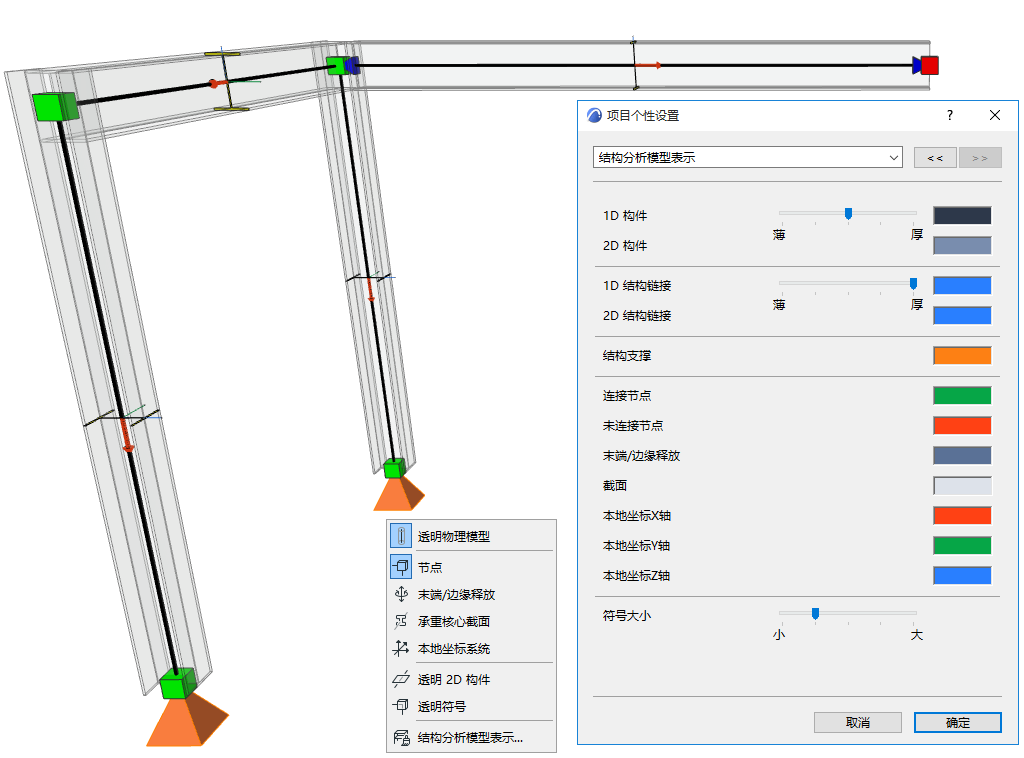The width and height of the screenshot is (1024, 758).
Task: Select the orange support under right column
Action: click(x=398, y=494)
